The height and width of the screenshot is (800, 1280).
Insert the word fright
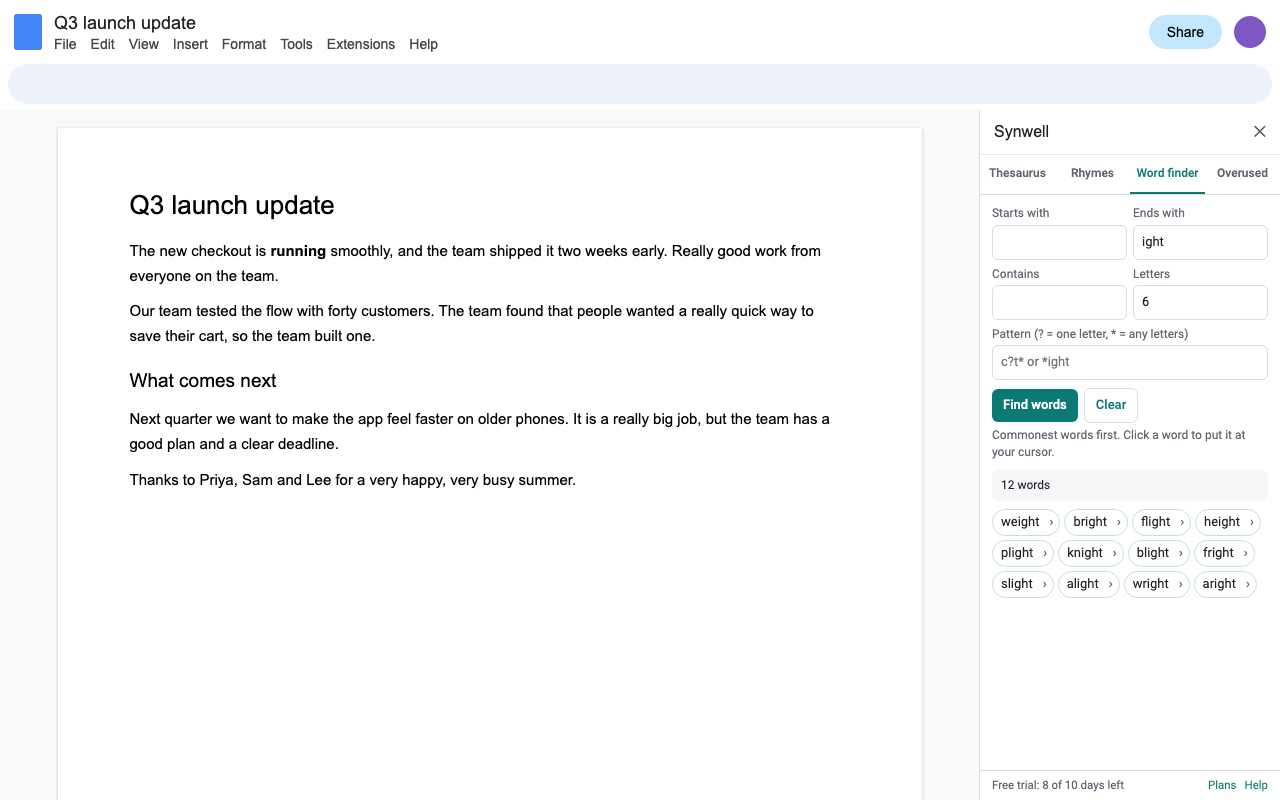pyautogui.click(x=1218, y=553)
